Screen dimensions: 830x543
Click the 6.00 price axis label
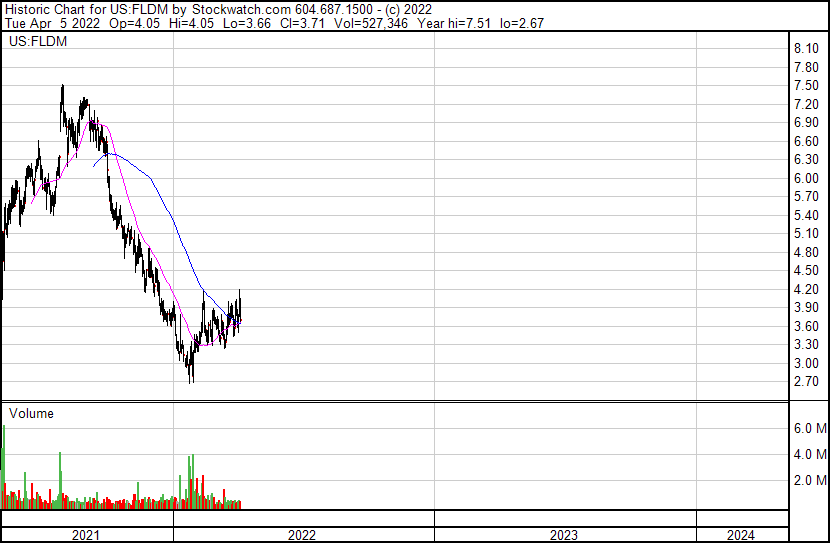806,178
